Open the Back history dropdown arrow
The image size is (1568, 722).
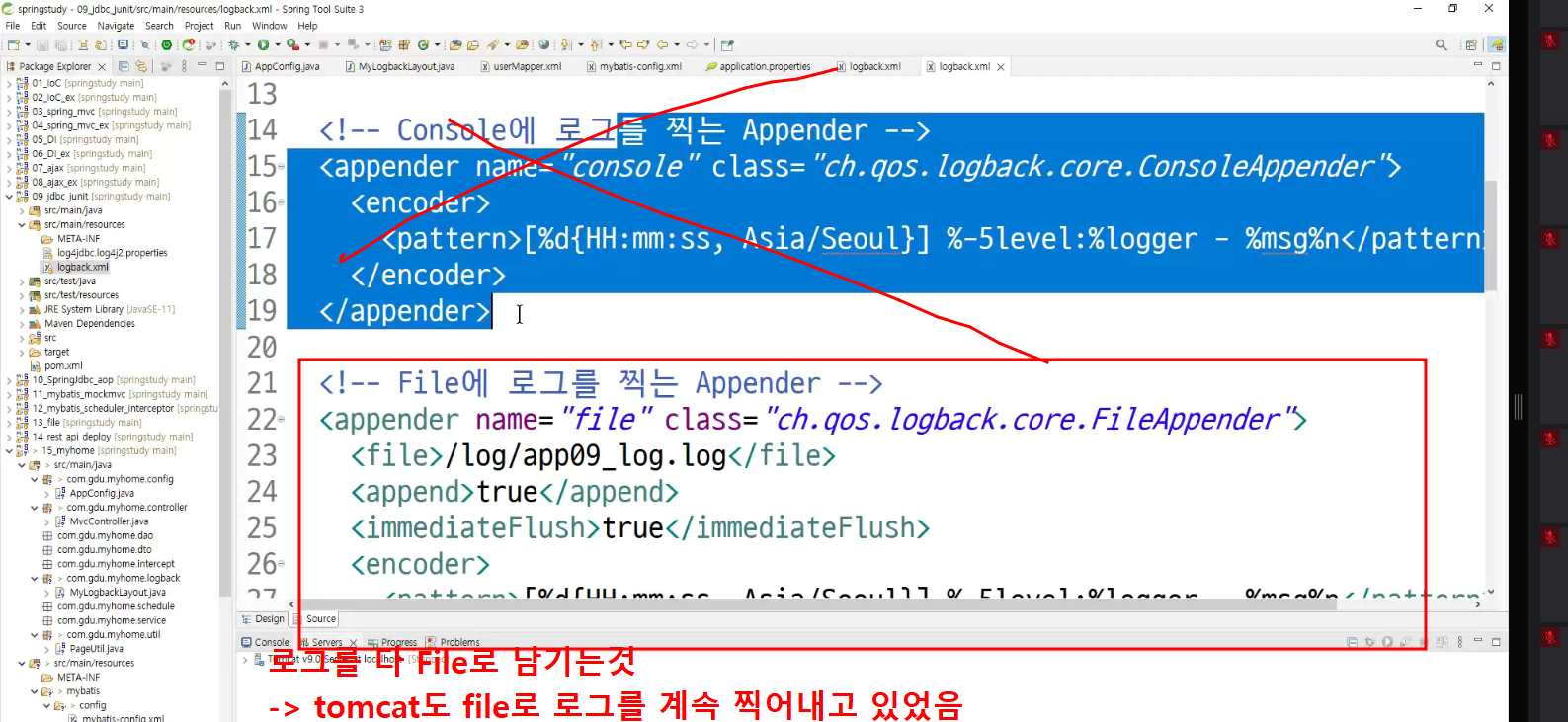click(677, 44)
